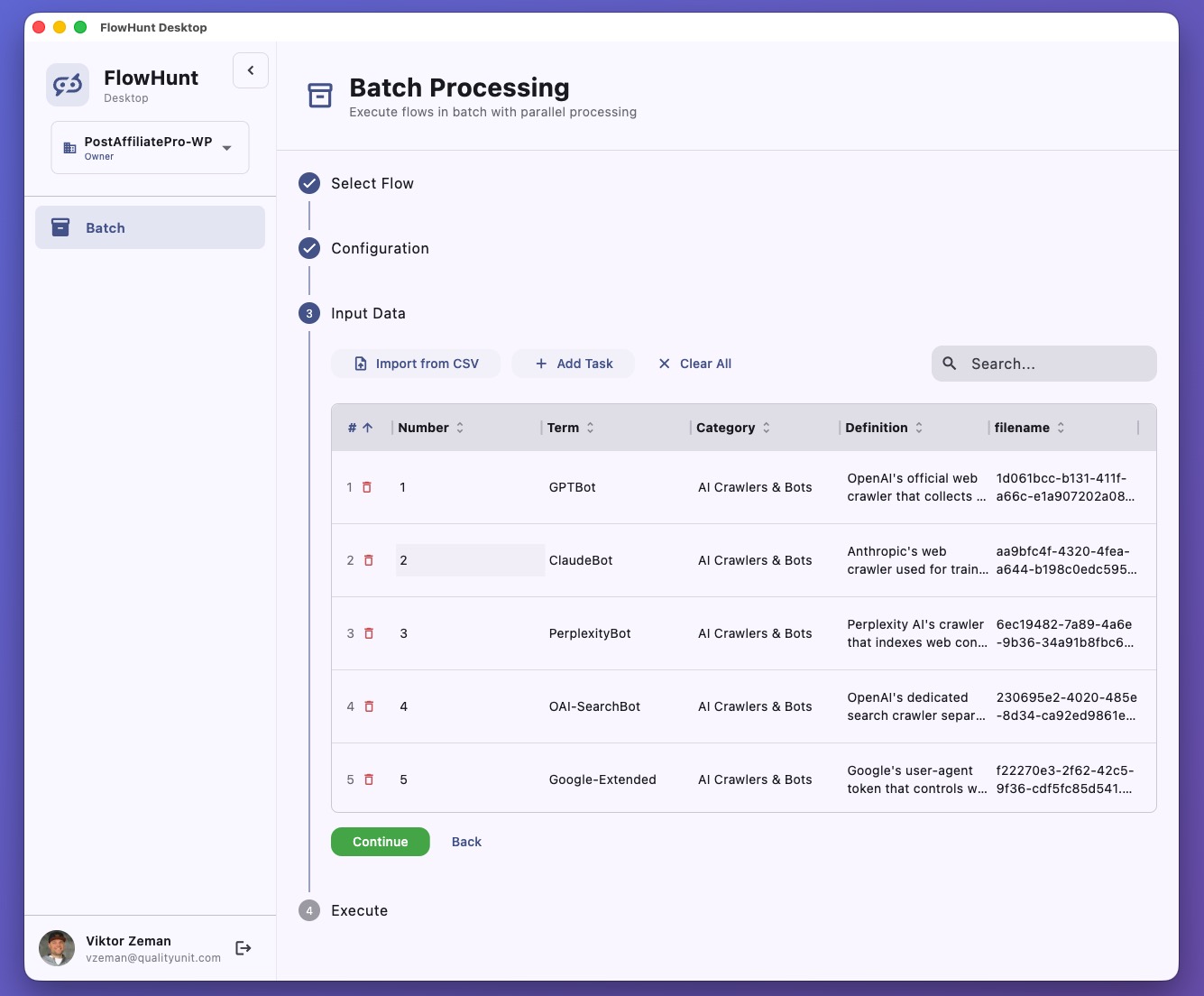Click Clear All to remove all tasks

pos(694,363)
